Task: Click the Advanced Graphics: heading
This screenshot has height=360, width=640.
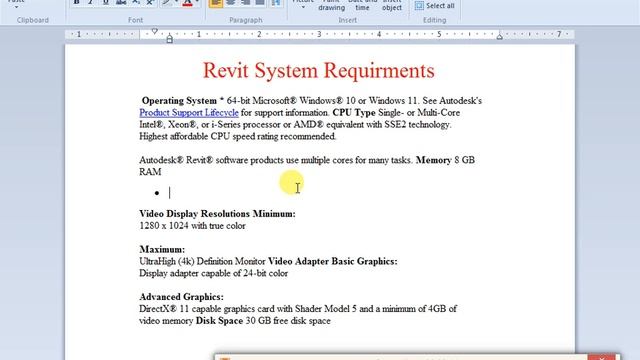Action: [x=181, y=297]
